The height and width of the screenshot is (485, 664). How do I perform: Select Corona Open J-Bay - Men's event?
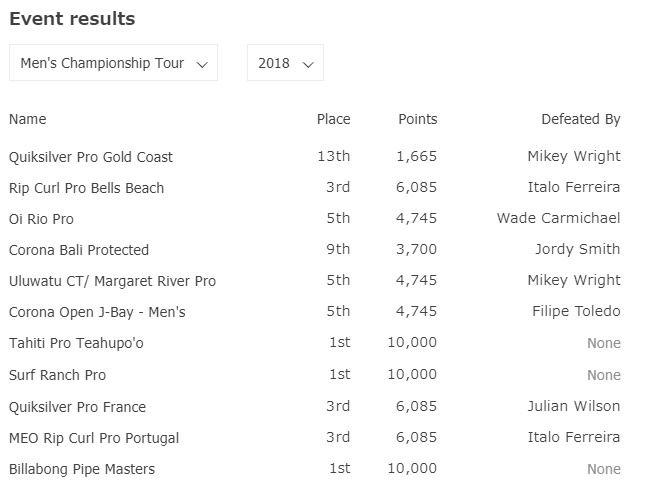click(x=97, y=312)
